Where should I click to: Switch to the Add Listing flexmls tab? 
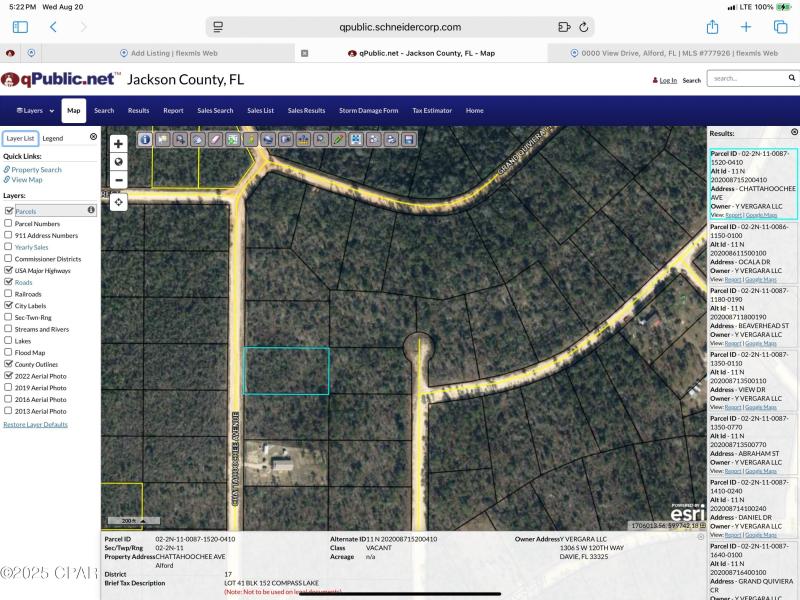tap(169, 53)
